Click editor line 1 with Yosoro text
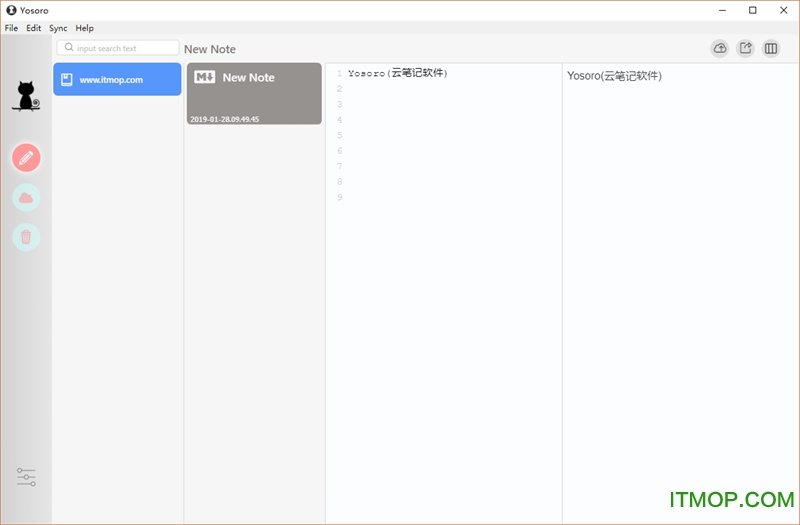Screen dimensions: 800x525 (398, 73)
